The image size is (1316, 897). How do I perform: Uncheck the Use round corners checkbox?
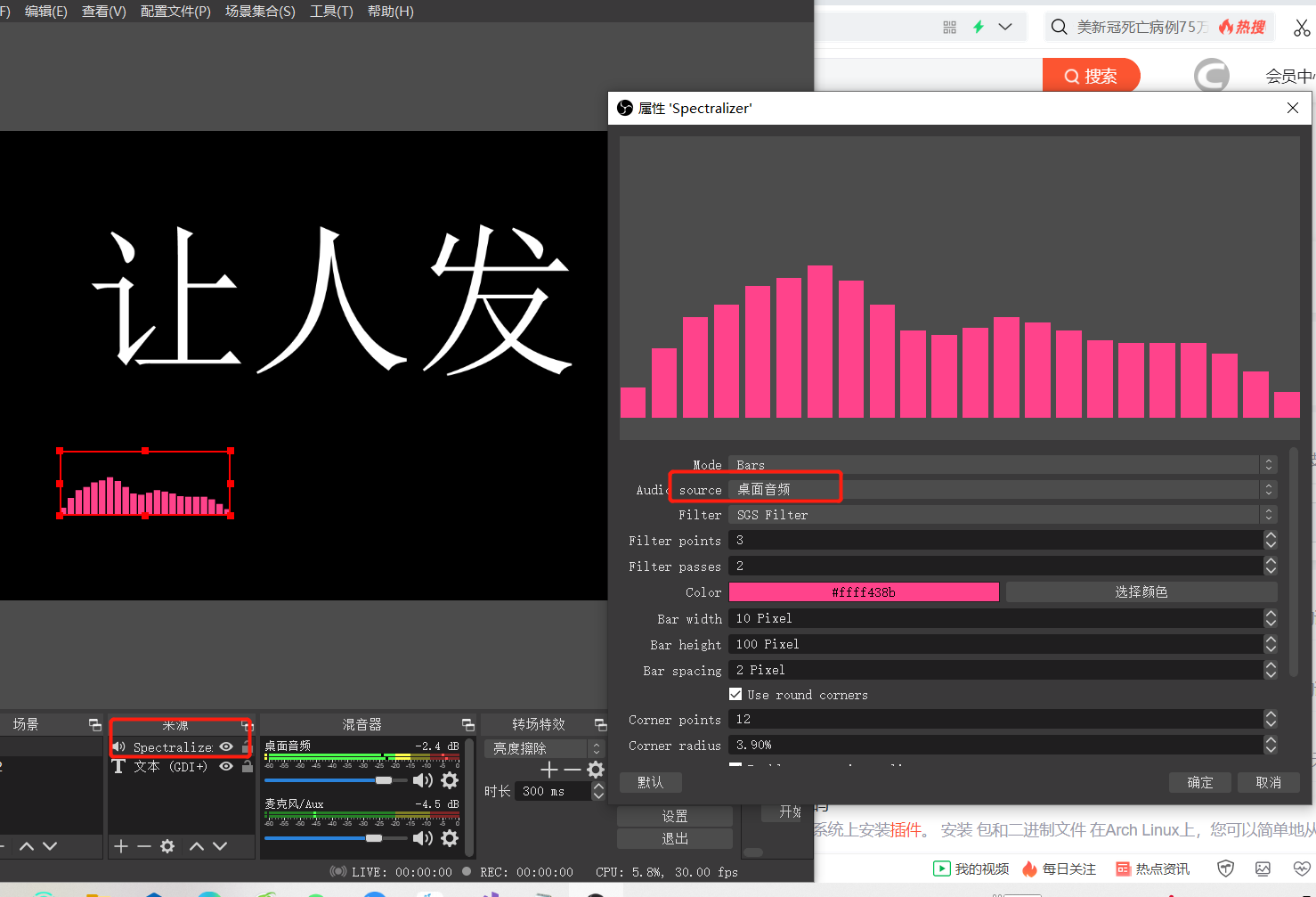tap(735, 694)
